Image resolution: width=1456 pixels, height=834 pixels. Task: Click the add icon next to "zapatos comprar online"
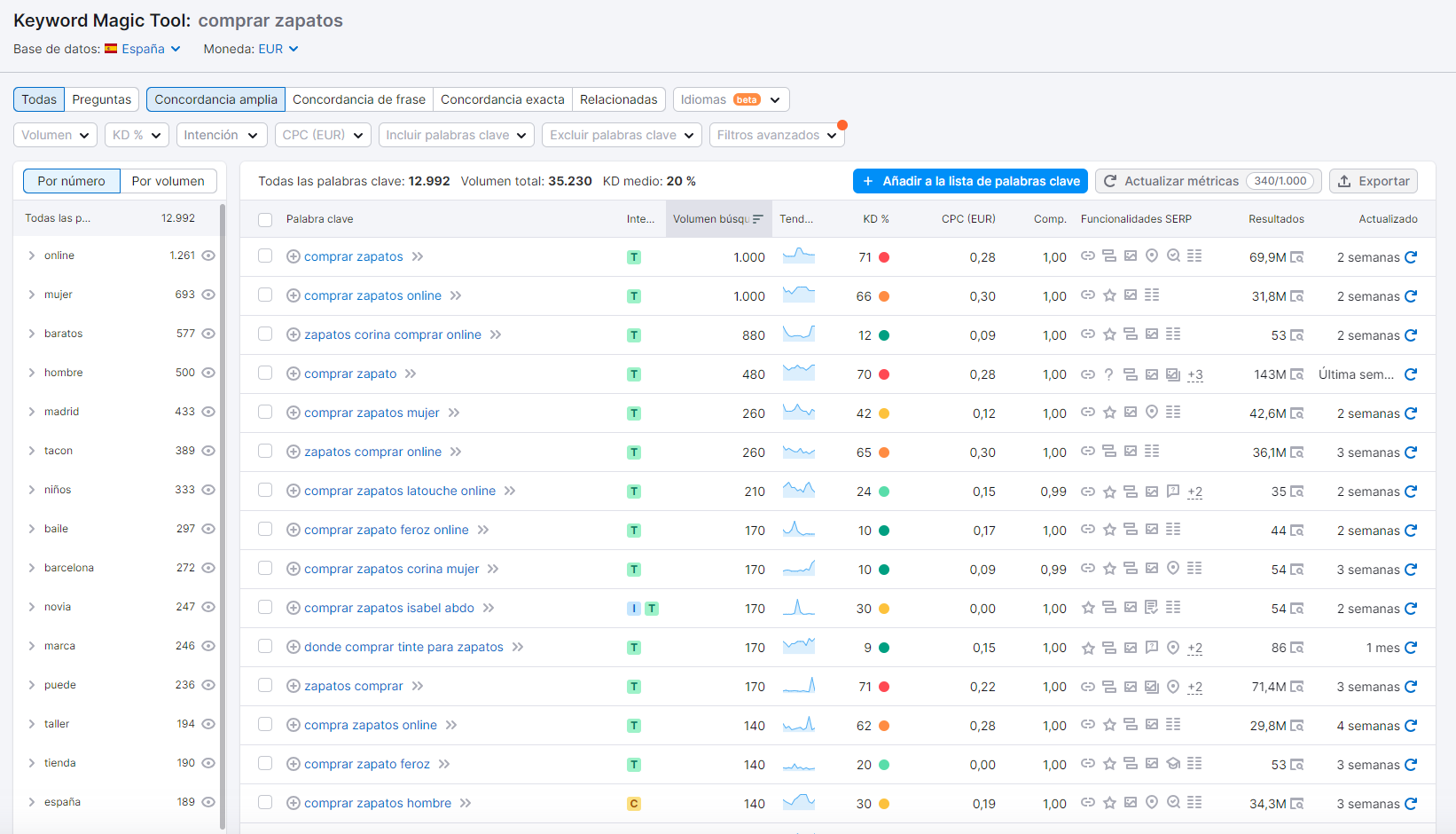pyautogui.click(x=293, y=452)
